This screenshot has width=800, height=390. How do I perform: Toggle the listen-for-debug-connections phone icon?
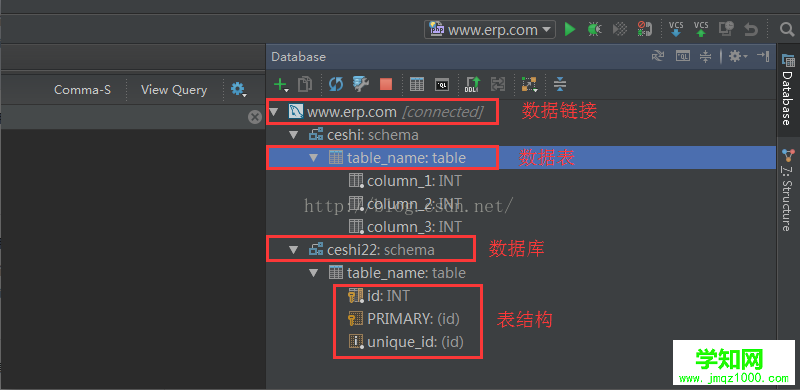pyautogui.click(x=644, y=30)
